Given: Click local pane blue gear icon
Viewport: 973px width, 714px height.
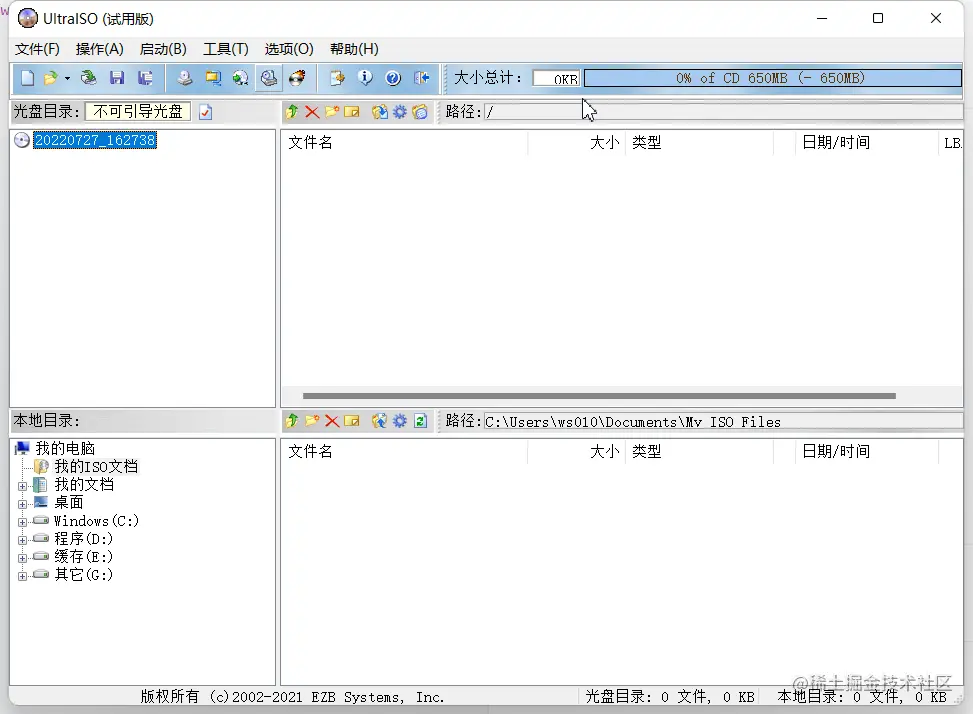Looking at the screenshot, I should point(400,421).
